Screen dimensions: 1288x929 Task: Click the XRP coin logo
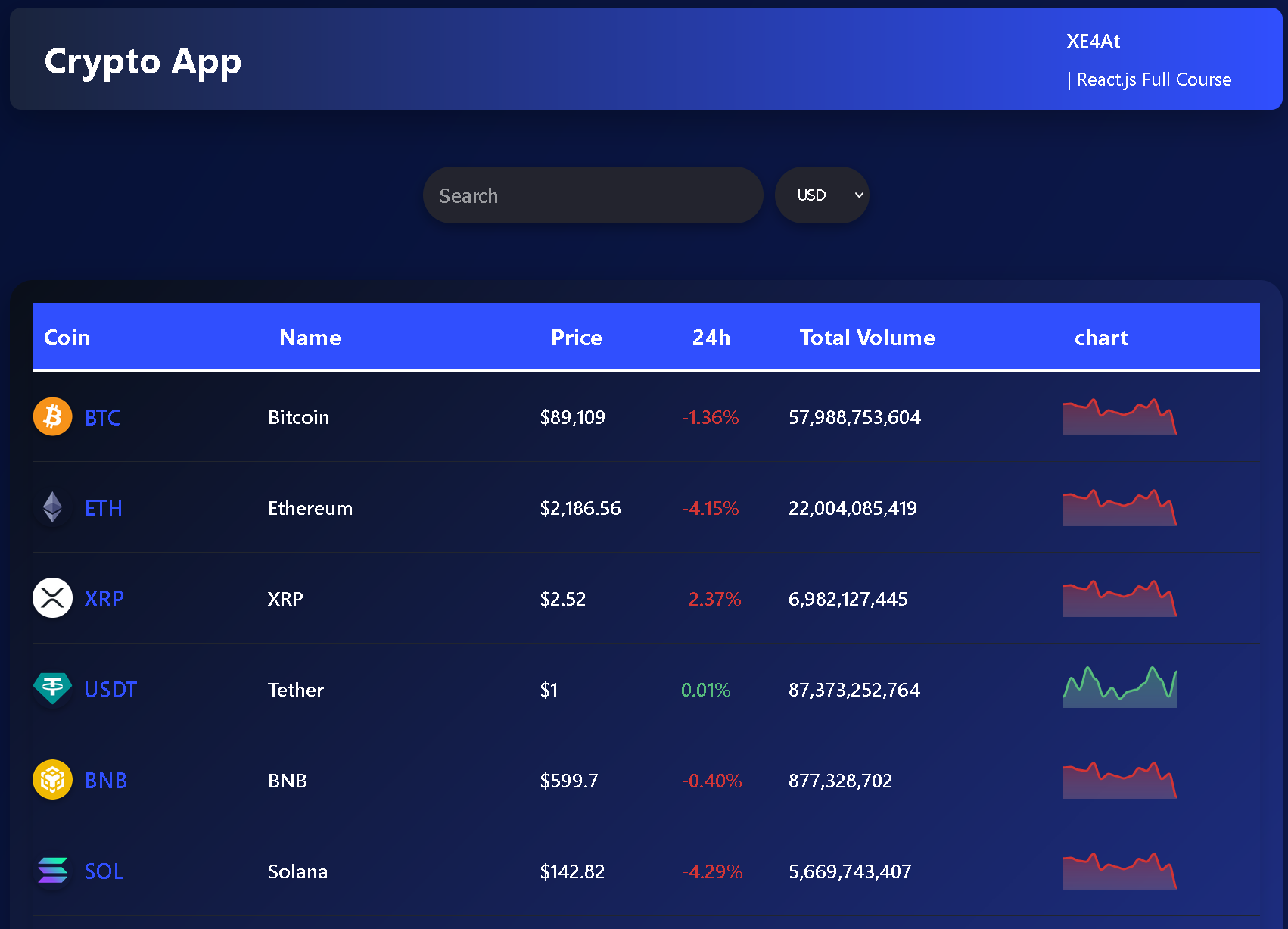[52, 598]
